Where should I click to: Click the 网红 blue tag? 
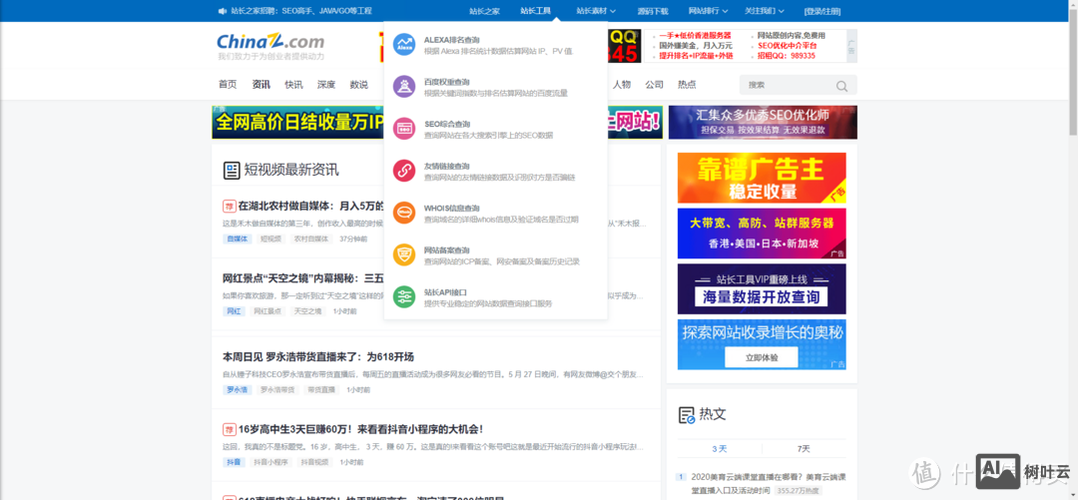click(x=234, y=311)
